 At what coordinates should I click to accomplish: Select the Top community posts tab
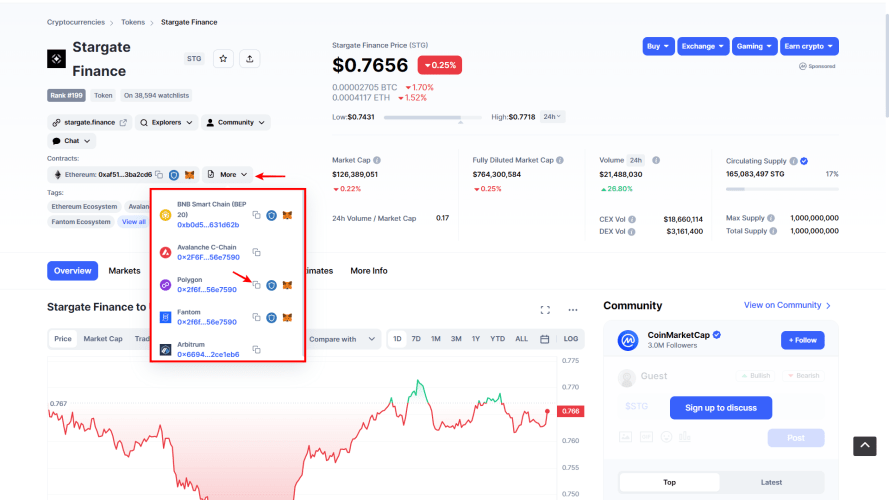point(670,482)
